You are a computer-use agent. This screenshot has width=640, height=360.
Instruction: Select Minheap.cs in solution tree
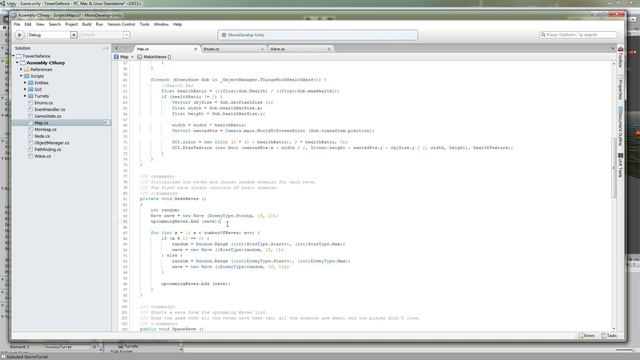(x=46, y=129)
